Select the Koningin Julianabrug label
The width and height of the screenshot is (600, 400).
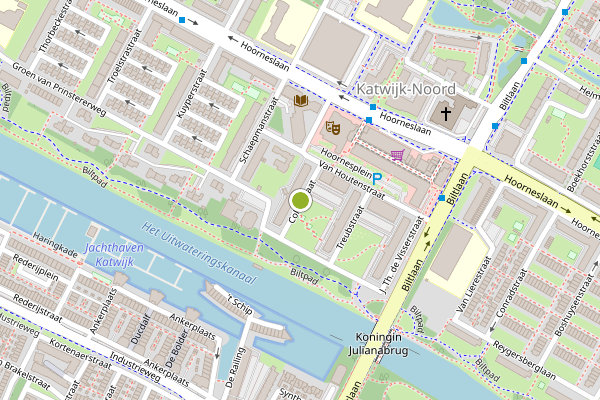378,344
